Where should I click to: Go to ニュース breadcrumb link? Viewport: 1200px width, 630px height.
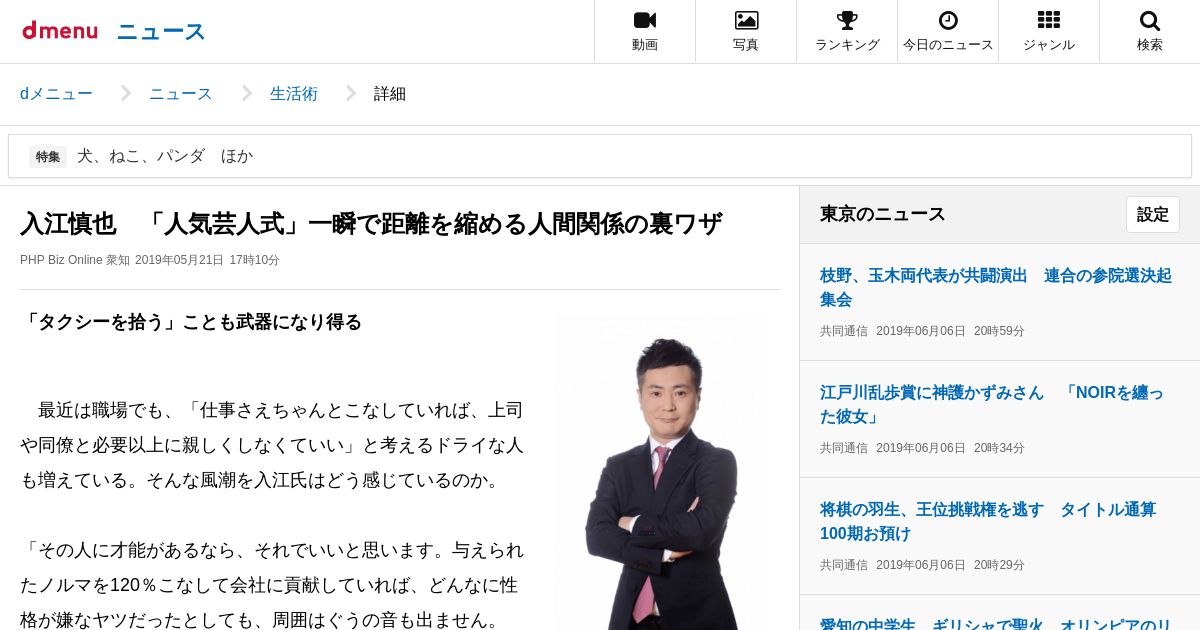pos(181,94)
